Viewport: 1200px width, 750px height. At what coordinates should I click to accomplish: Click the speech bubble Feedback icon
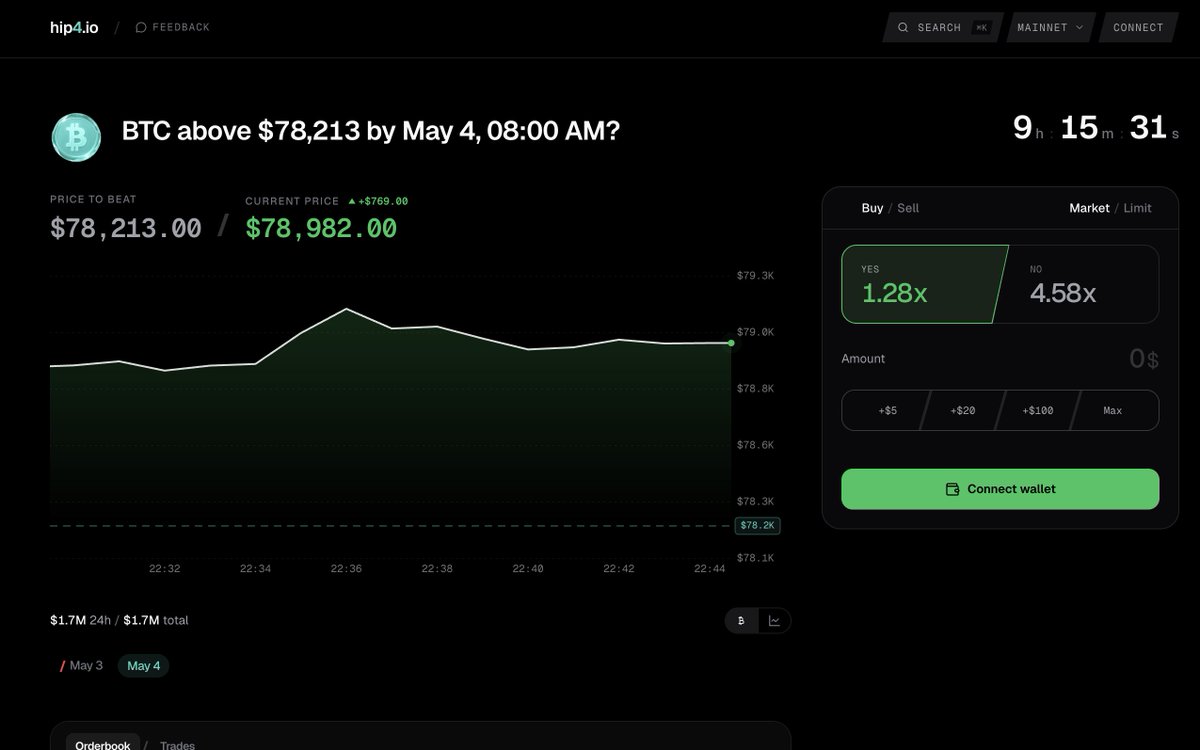[x=141, y=28]
